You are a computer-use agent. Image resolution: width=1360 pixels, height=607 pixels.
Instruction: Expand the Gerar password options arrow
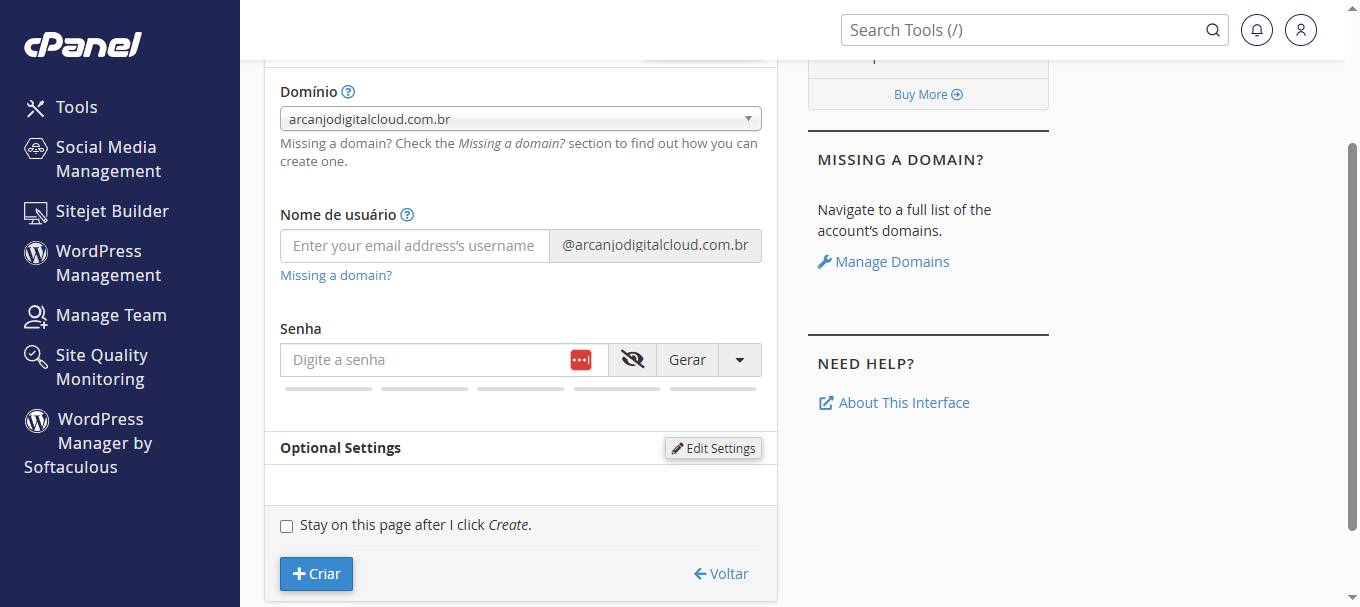pyautogui.click(x=740, y=360)
